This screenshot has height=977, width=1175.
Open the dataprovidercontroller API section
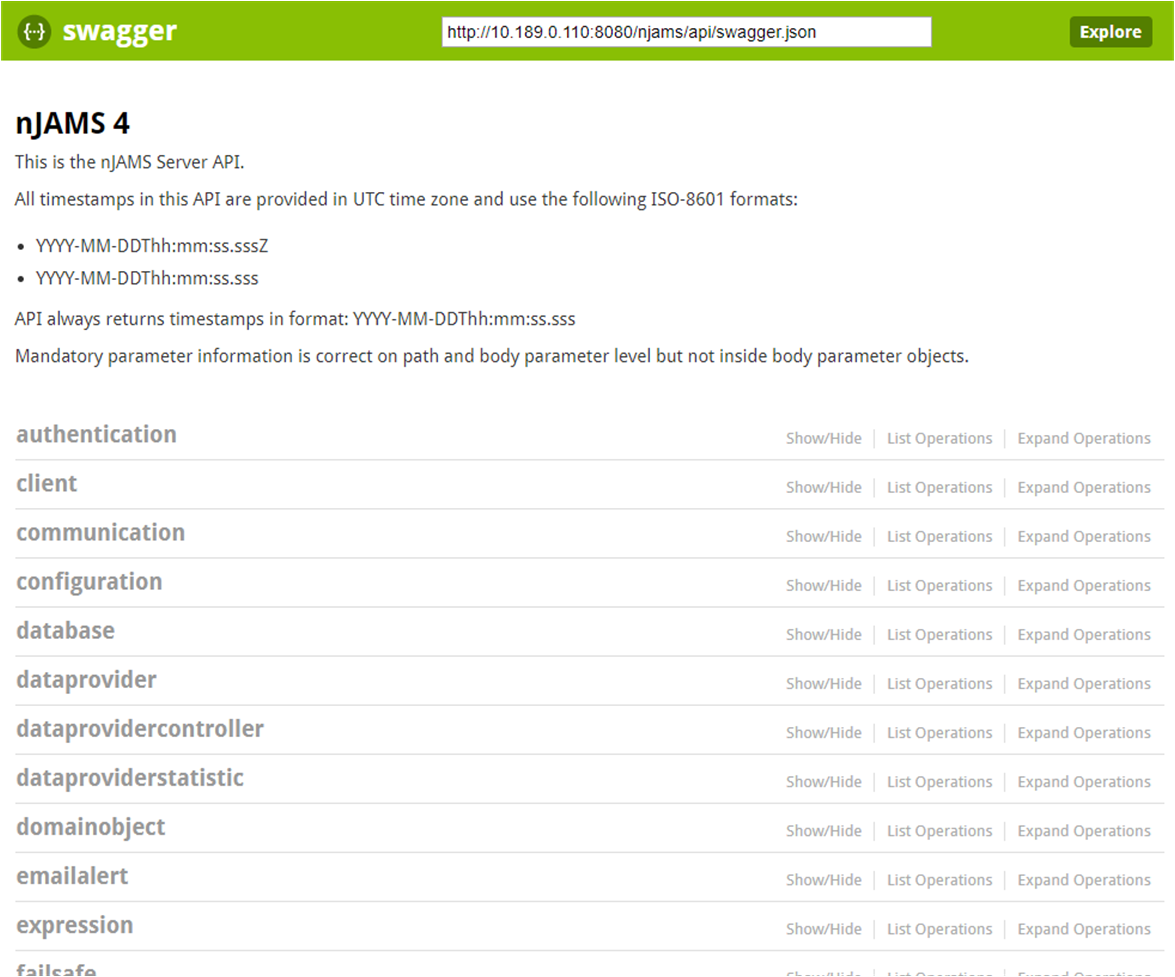[x=140, y=729]
